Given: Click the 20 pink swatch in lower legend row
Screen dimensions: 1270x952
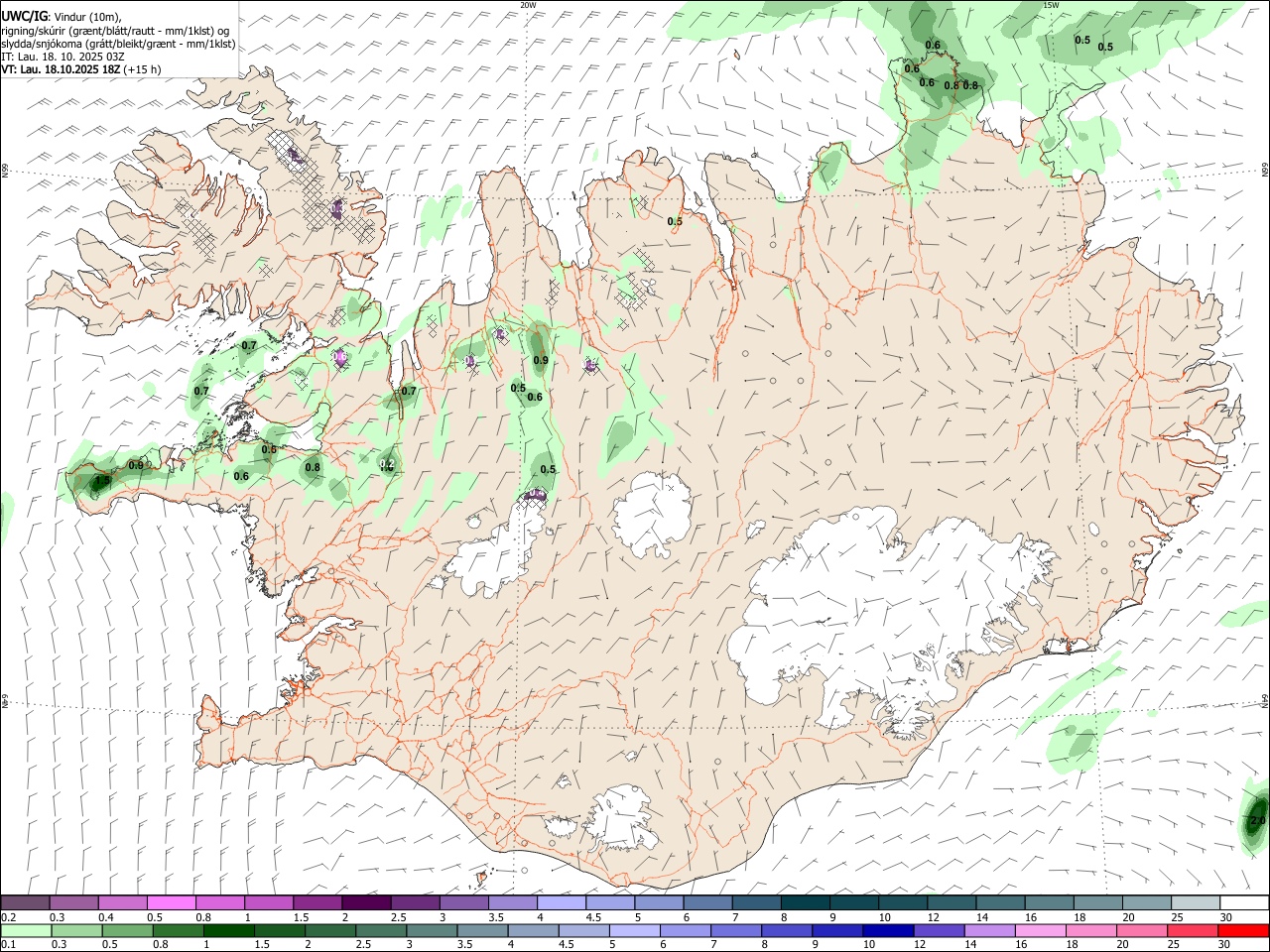Looking at the screenshot, I should (1141, 930).
